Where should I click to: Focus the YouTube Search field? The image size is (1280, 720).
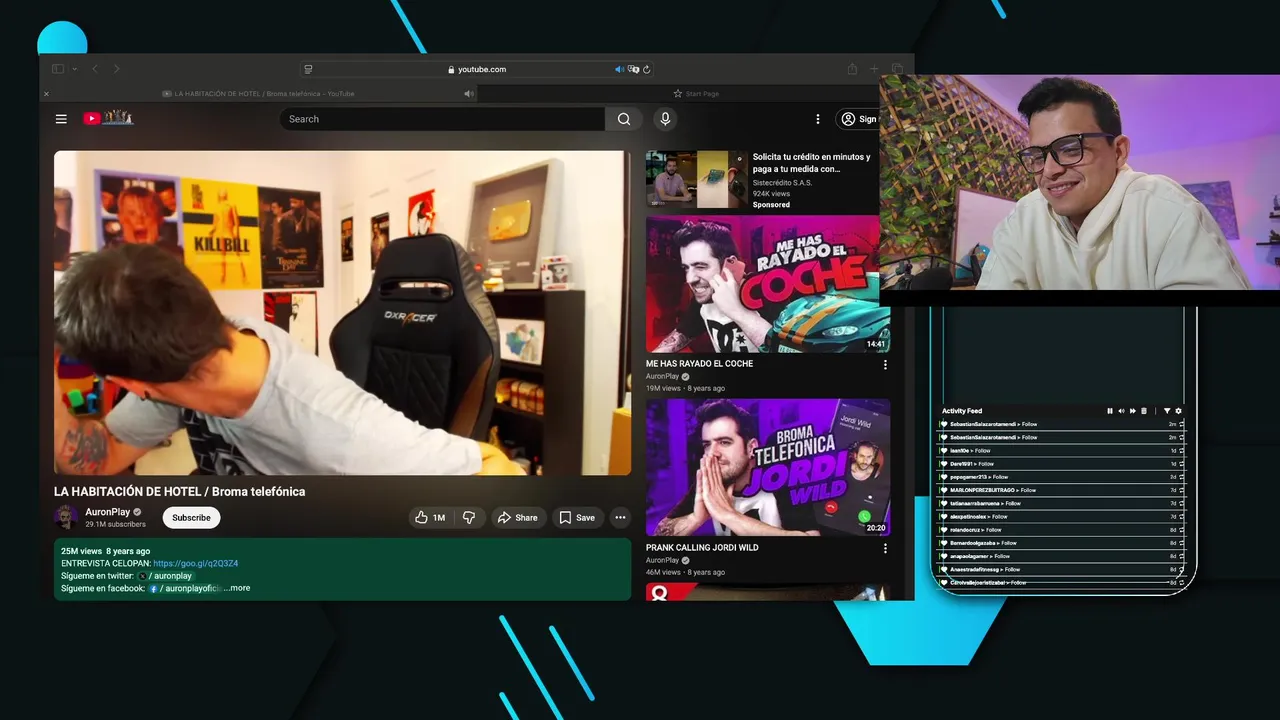(x=442, y=119)
